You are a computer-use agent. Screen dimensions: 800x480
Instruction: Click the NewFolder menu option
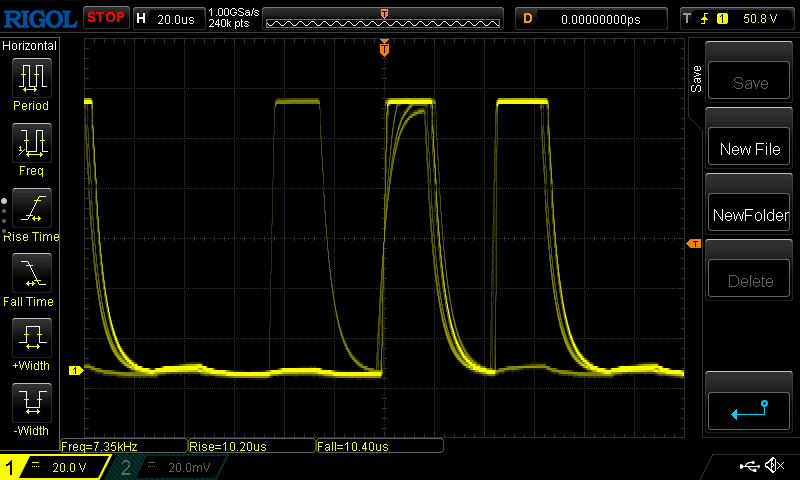(x=749, y=215)
